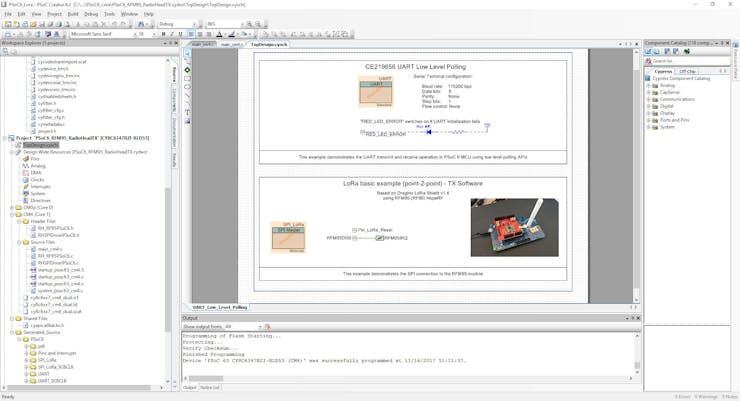Open main_cm4.c from Source Files

point(49,249)
